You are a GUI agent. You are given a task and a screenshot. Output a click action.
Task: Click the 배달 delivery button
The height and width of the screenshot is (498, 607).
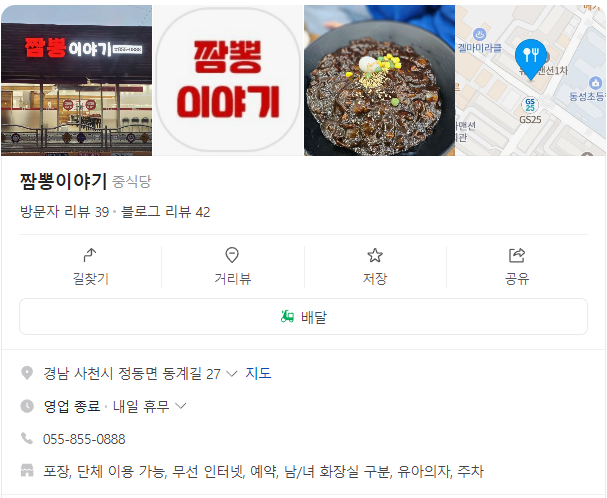pos(304,316)
